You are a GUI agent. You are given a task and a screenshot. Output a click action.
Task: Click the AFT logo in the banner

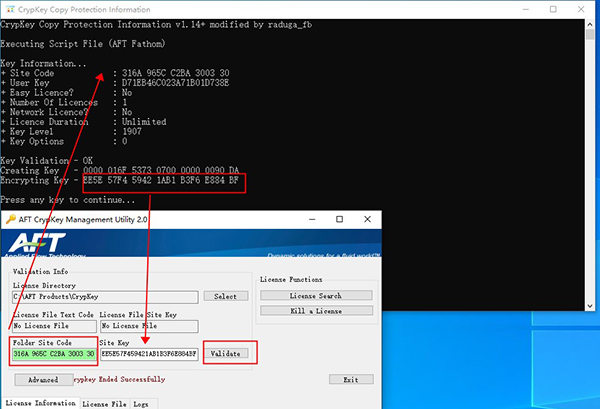coord(37,243)
